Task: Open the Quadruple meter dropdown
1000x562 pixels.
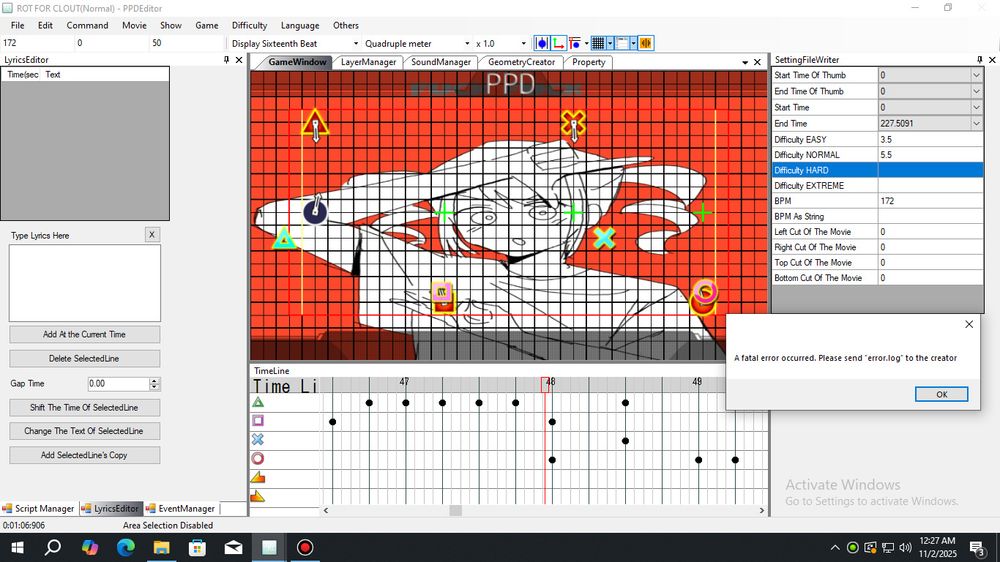Action: coord(467,43)
